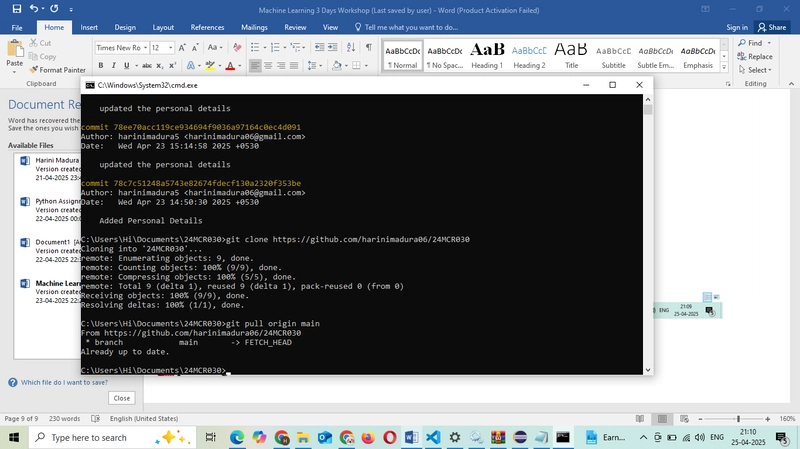Apply the Heading 1 style
The image size is (800, 449).
tap(487, 56)
